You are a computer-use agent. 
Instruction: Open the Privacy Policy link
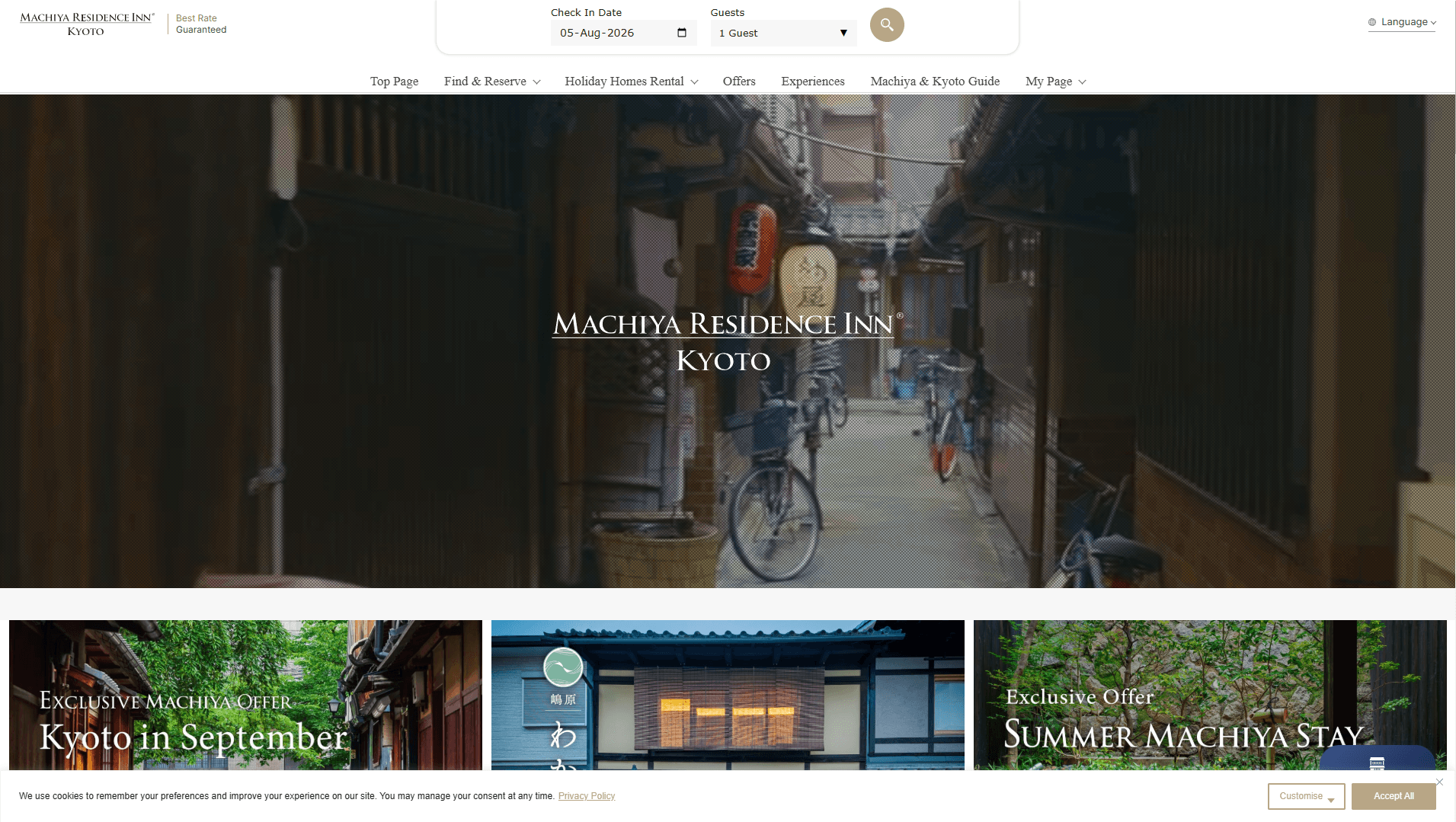586,796
